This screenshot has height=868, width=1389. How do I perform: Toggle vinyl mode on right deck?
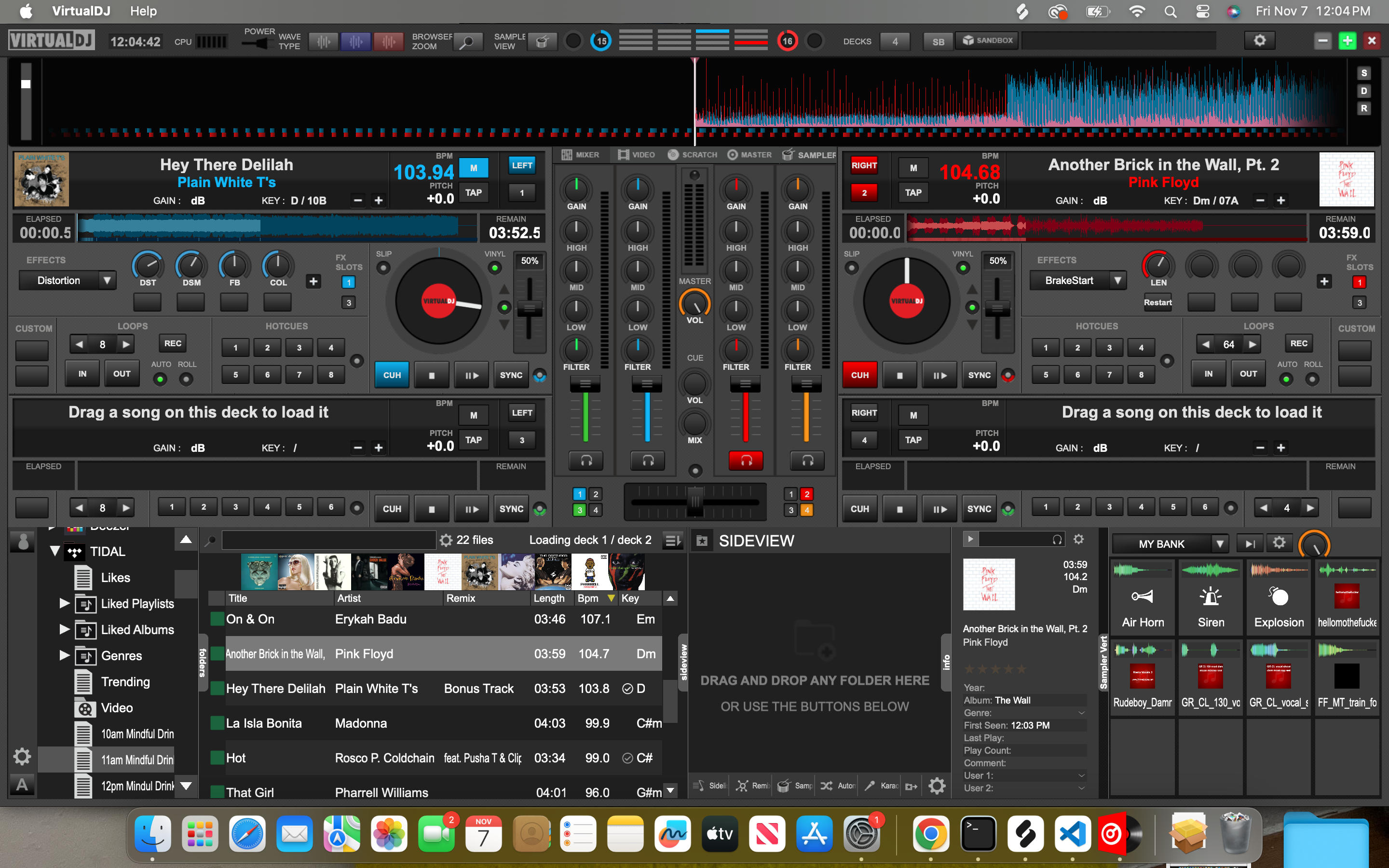click(964, 268)
